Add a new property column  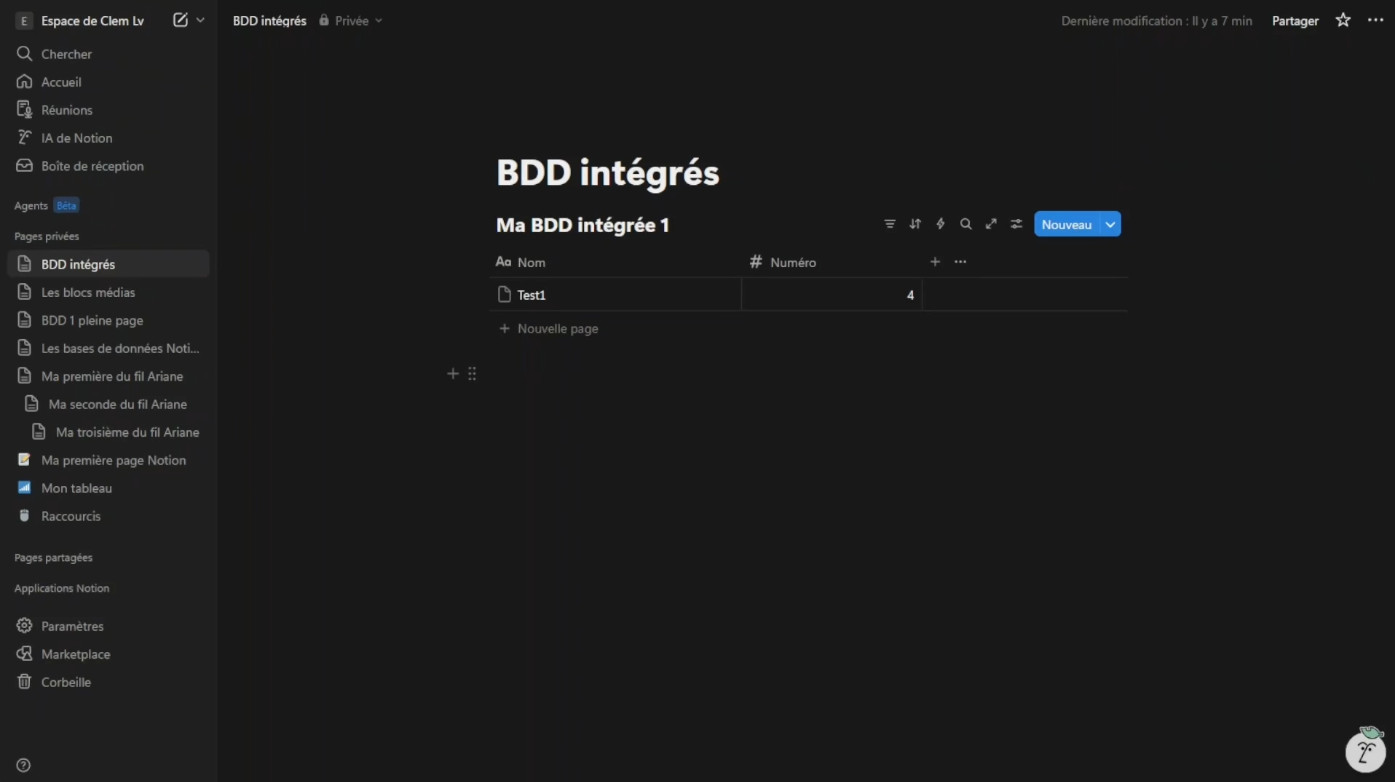[935, 262]
